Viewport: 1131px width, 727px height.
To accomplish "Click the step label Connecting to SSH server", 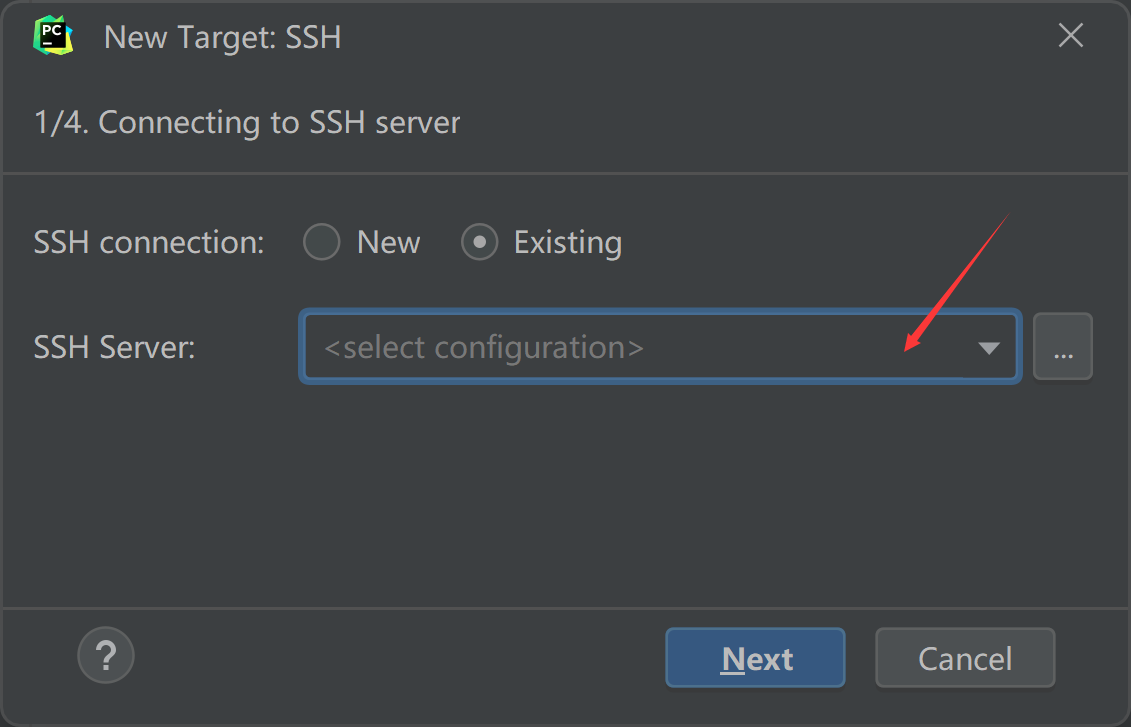I will [247, 122].
